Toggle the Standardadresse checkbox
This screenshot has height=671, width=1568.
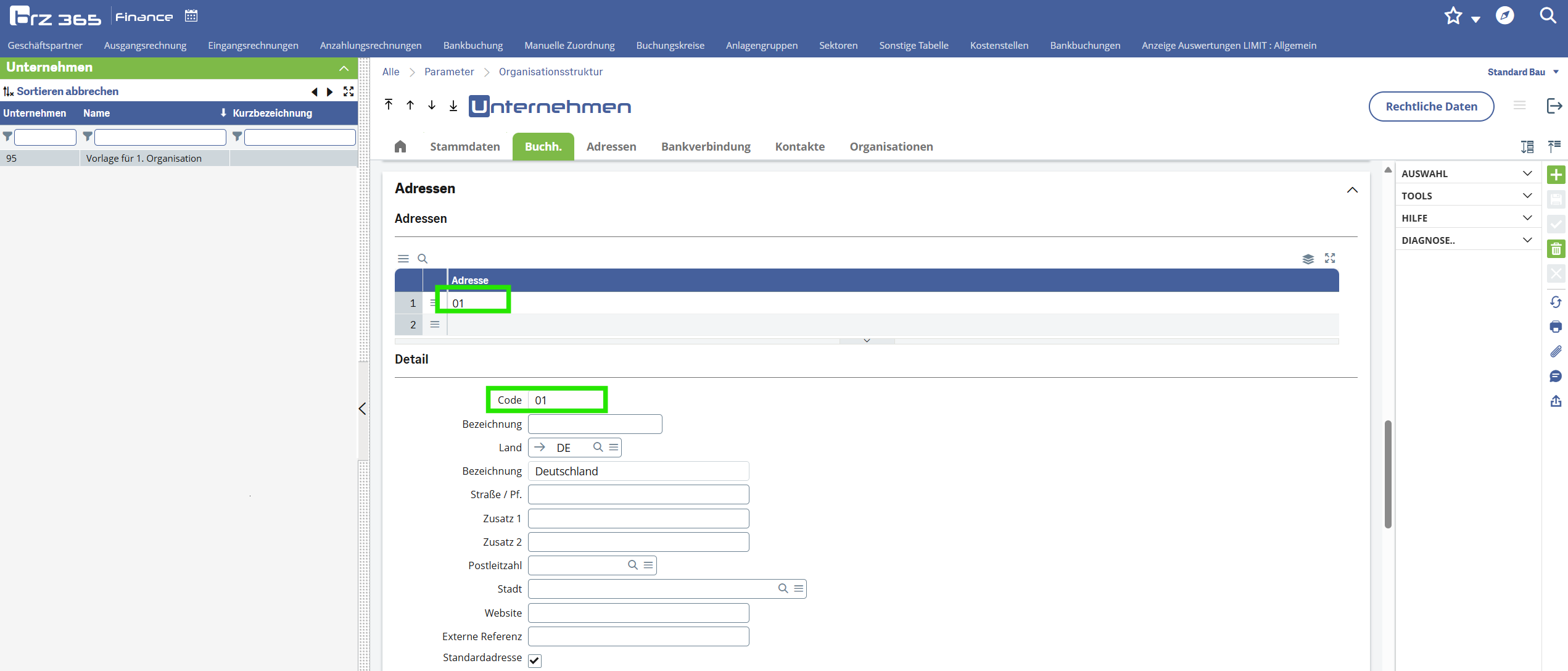(x=535, y=661)
